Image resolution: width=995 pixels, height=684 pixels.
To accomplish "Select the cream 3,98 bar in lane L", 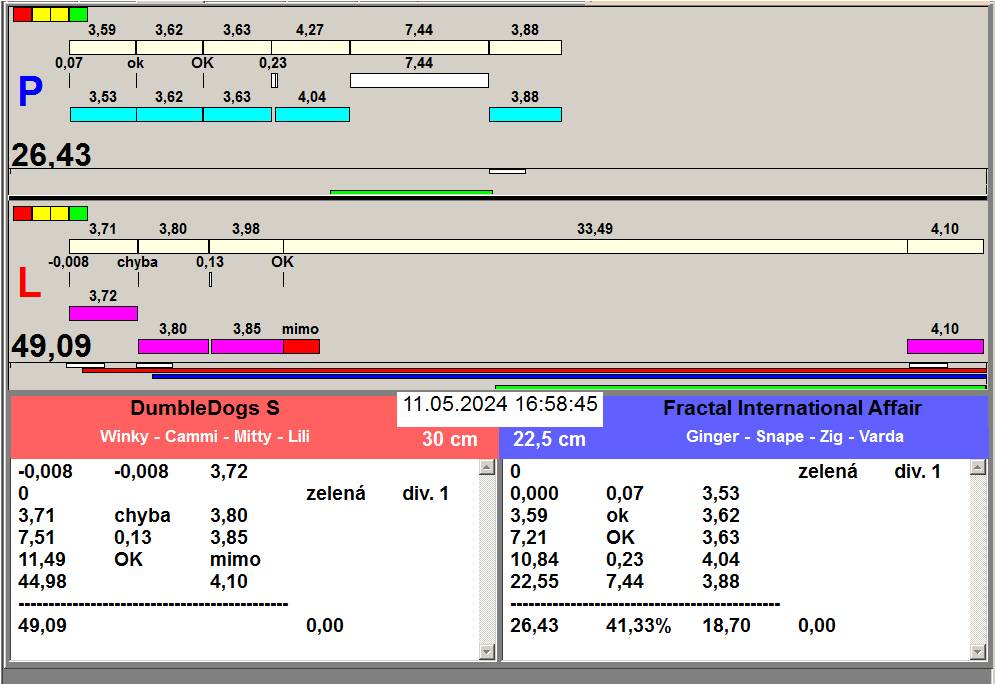I will (x=246, y=247).
